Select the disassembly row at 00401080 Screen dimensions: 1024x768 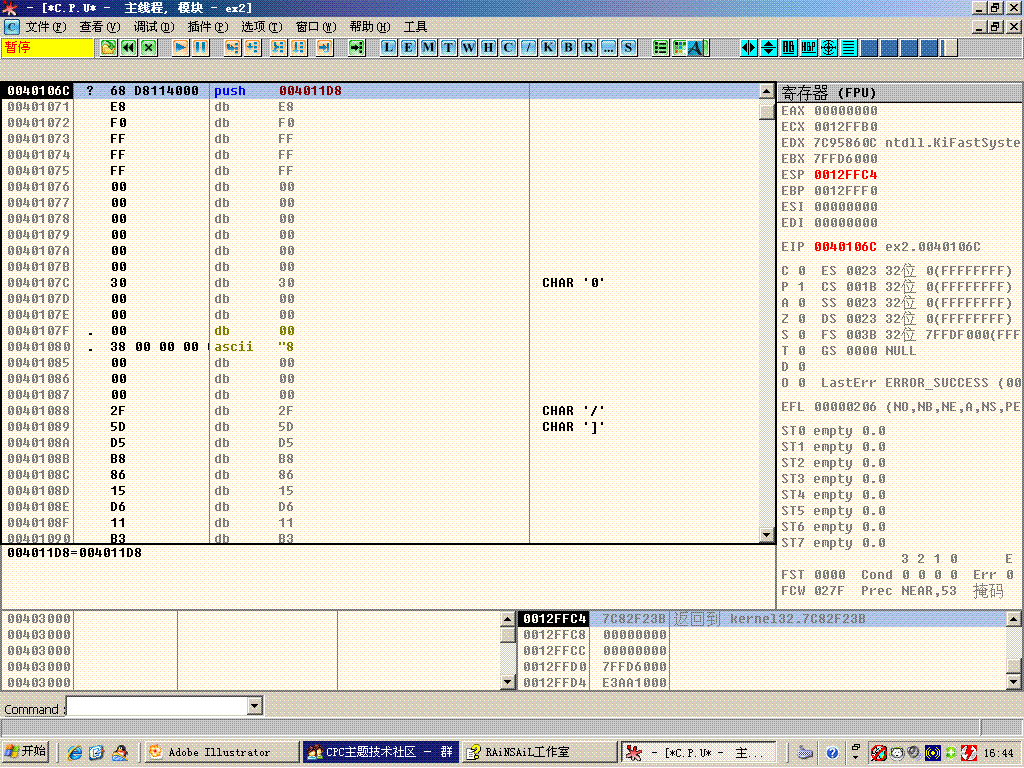point(381,347)
